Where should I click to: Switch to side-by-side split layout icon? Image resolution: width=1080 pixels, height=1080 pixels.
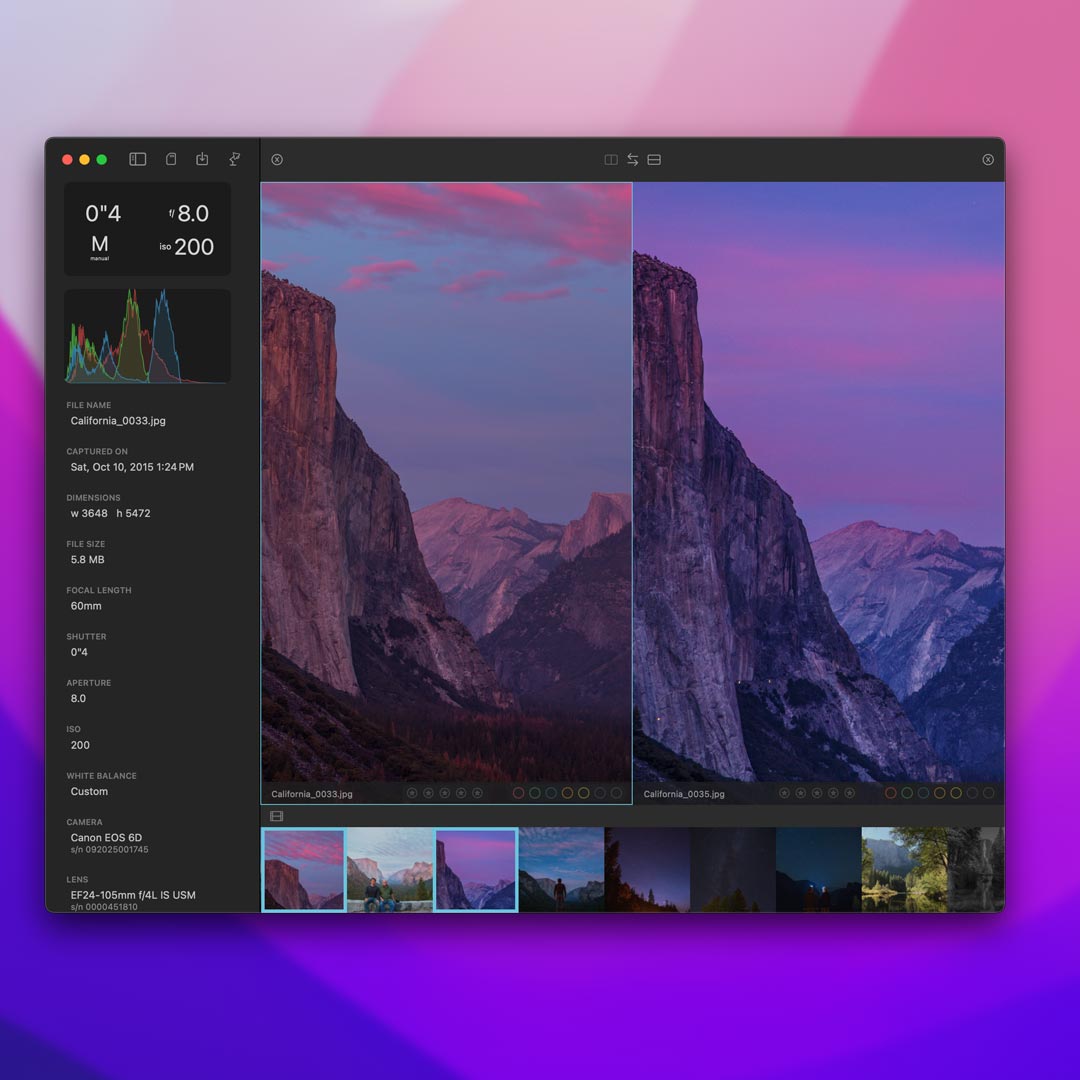pyautogui.click(x=611, y=160)
